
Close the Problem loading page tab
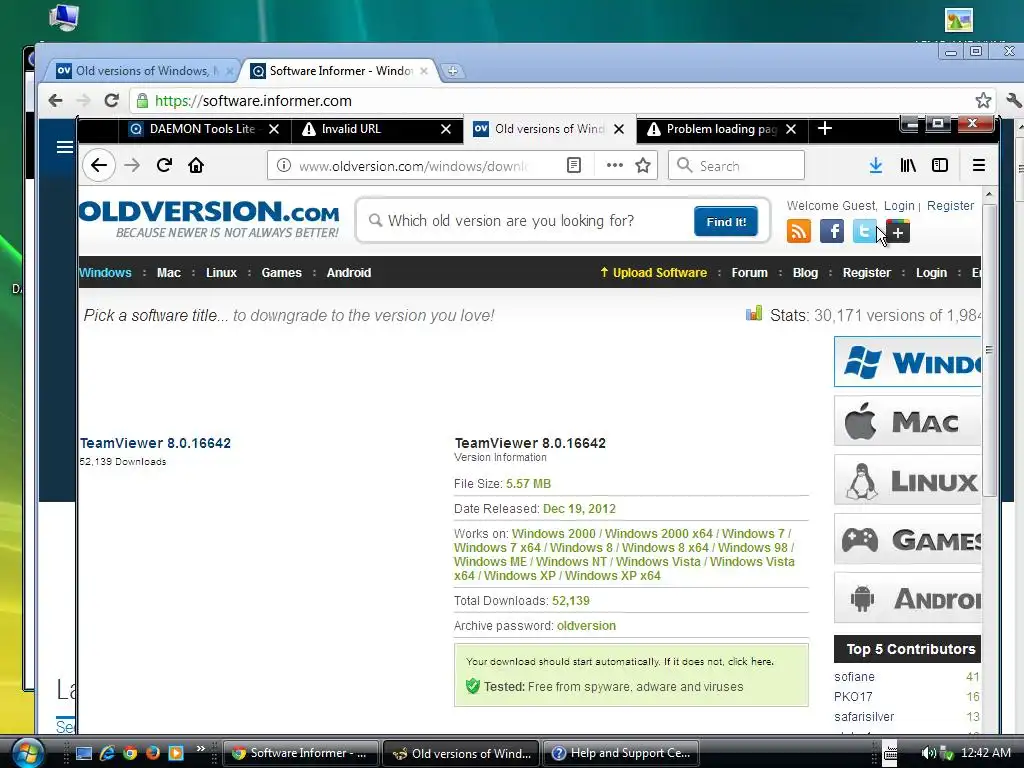(791, 129)
